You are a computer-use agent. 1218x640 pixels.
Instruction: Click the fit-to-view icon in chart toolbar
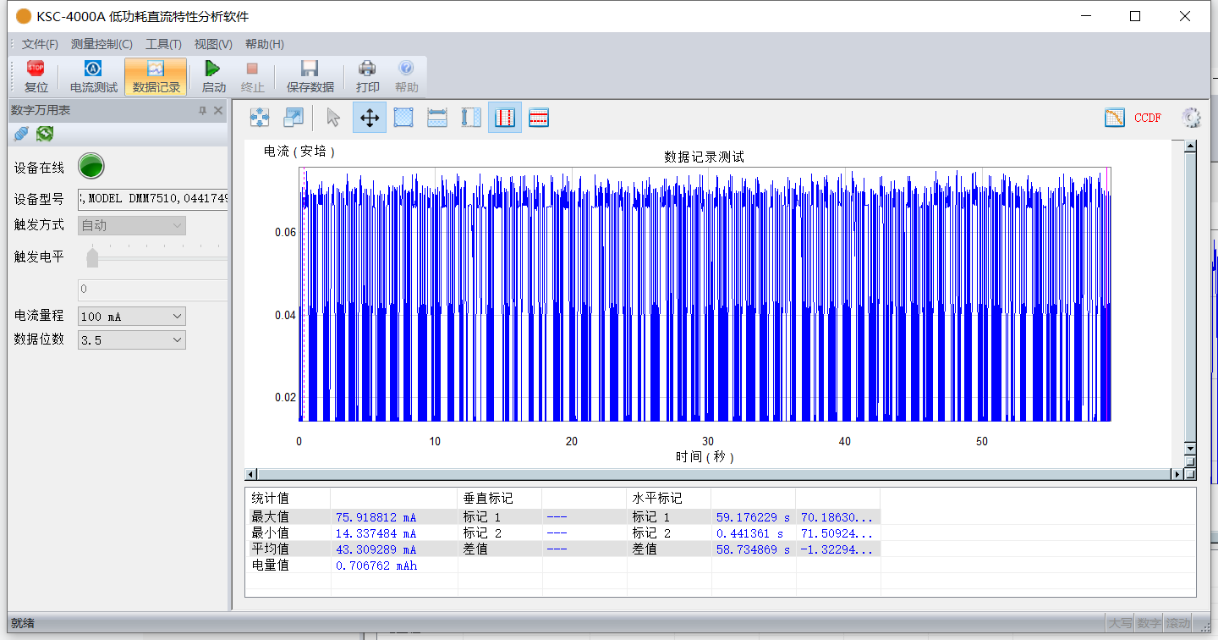point(259,117)
